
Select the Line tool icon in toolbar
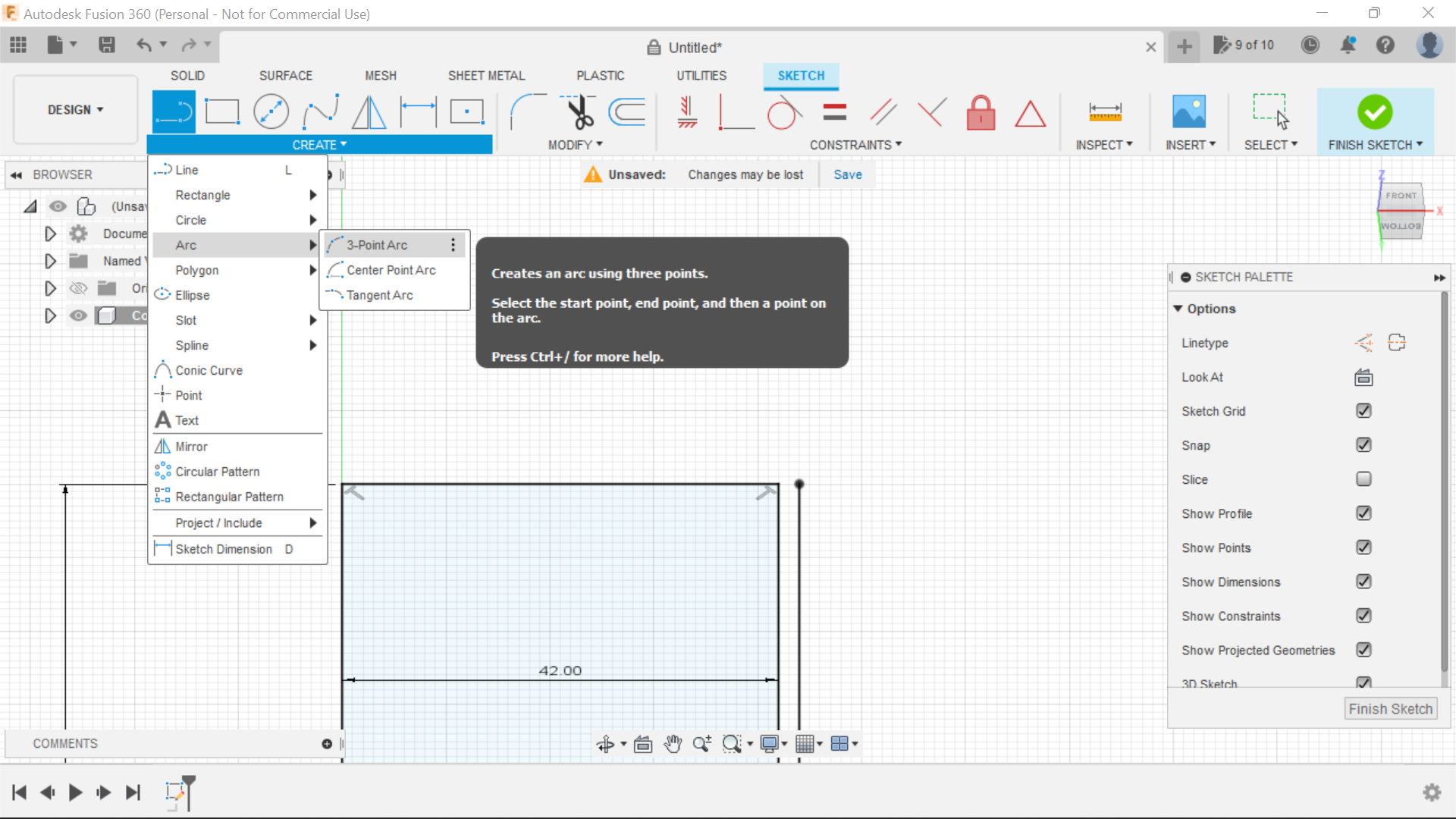(x=174, y=112)
